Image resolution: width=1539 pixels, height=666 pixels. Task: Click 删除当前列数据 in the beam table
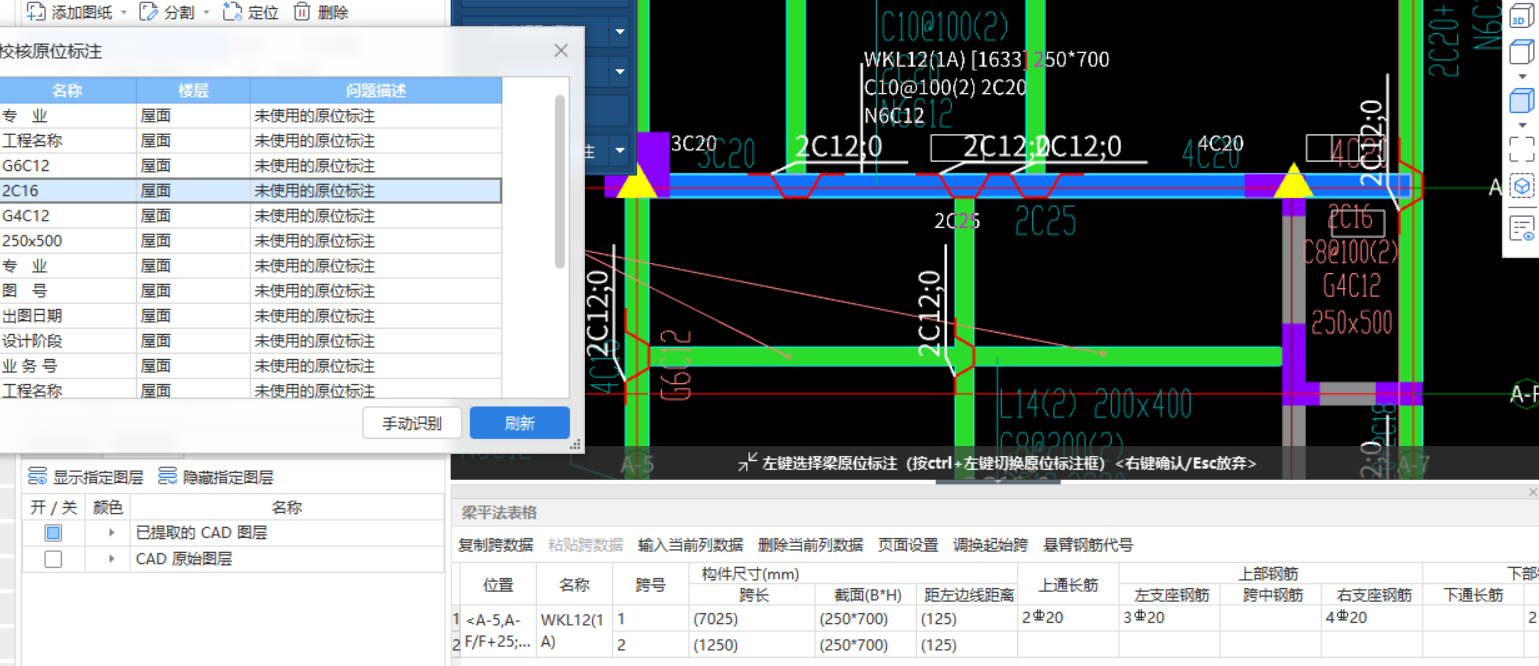tap(810, 545)
